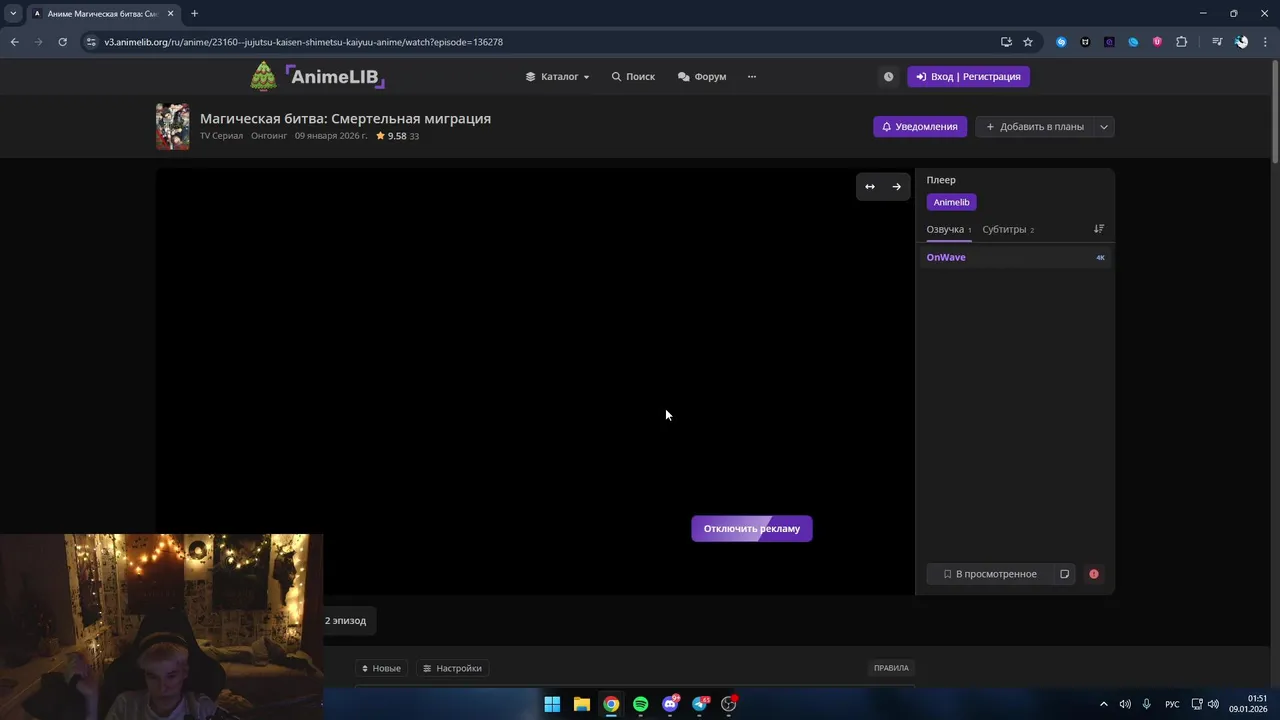Go to next episode with right arrow icon

[896, 186]
